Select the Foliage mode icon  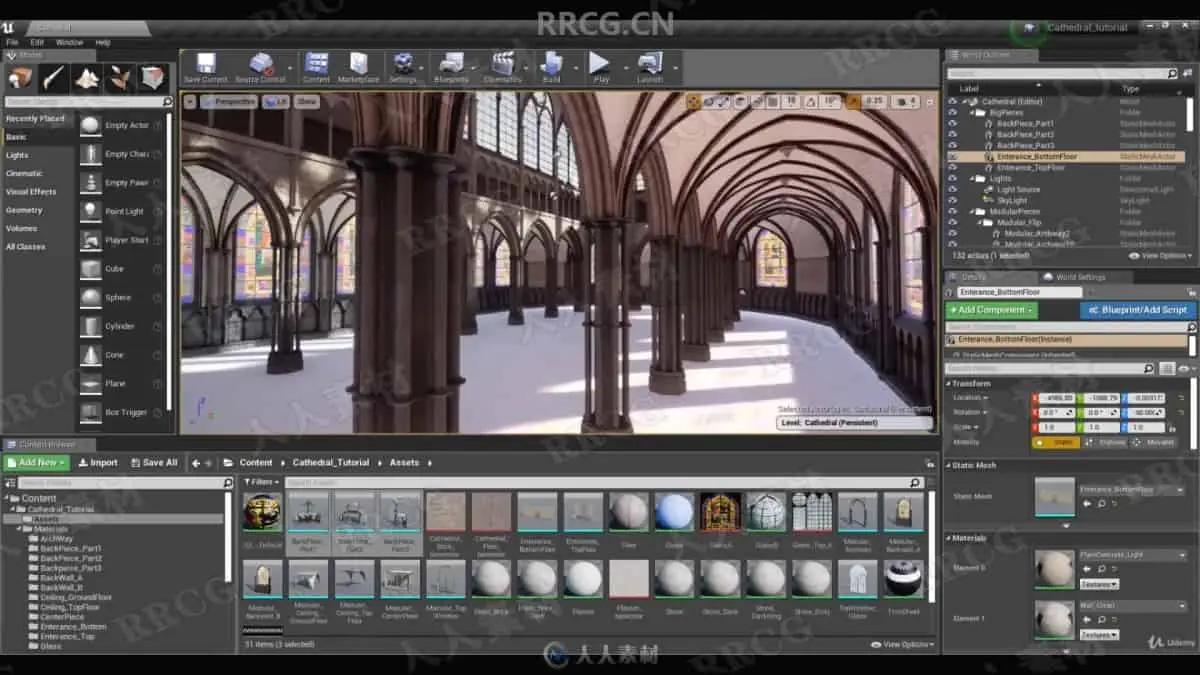pos(120,78)
